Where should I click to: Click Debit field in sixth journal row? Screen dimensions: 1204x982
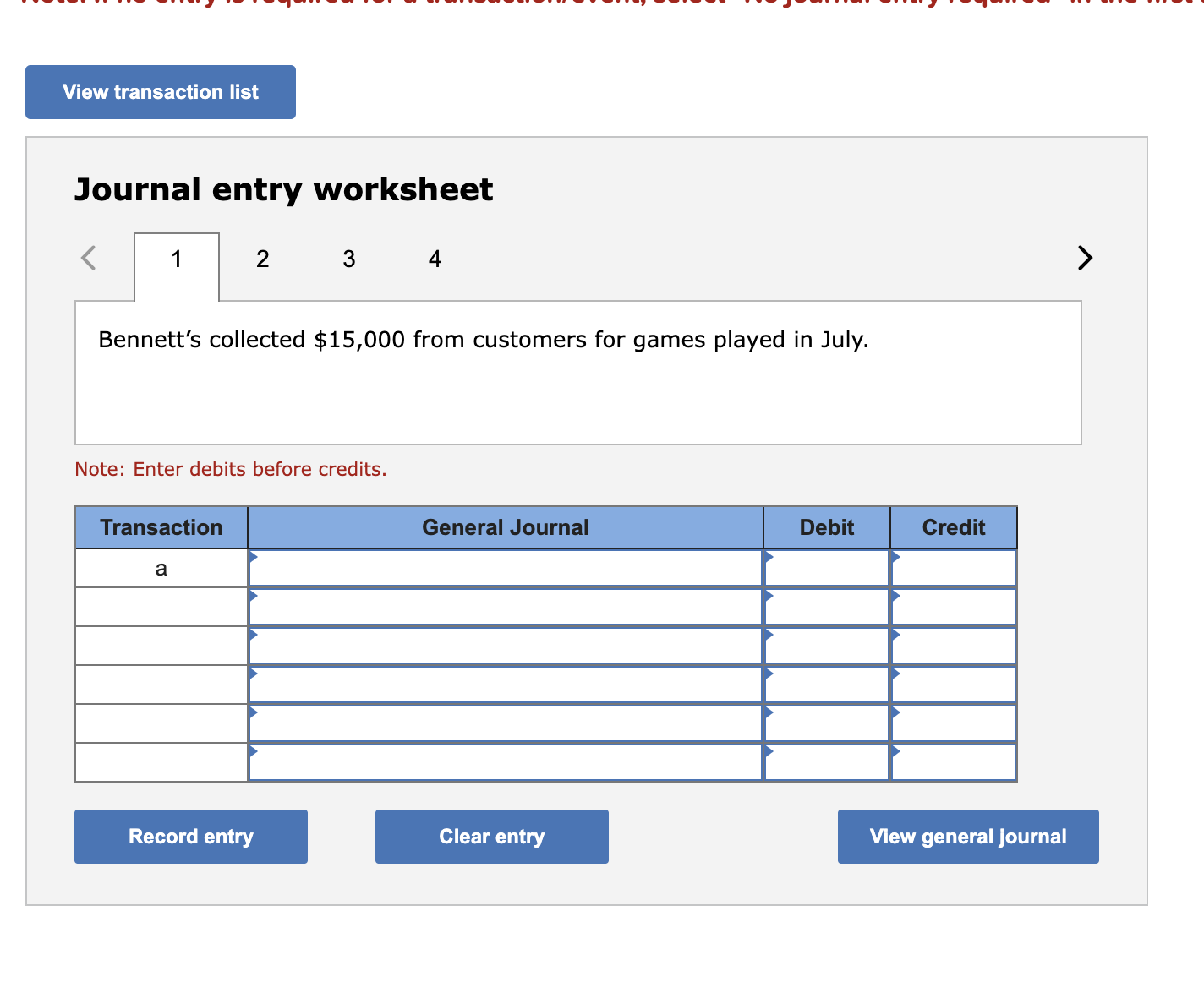point(827,762)
